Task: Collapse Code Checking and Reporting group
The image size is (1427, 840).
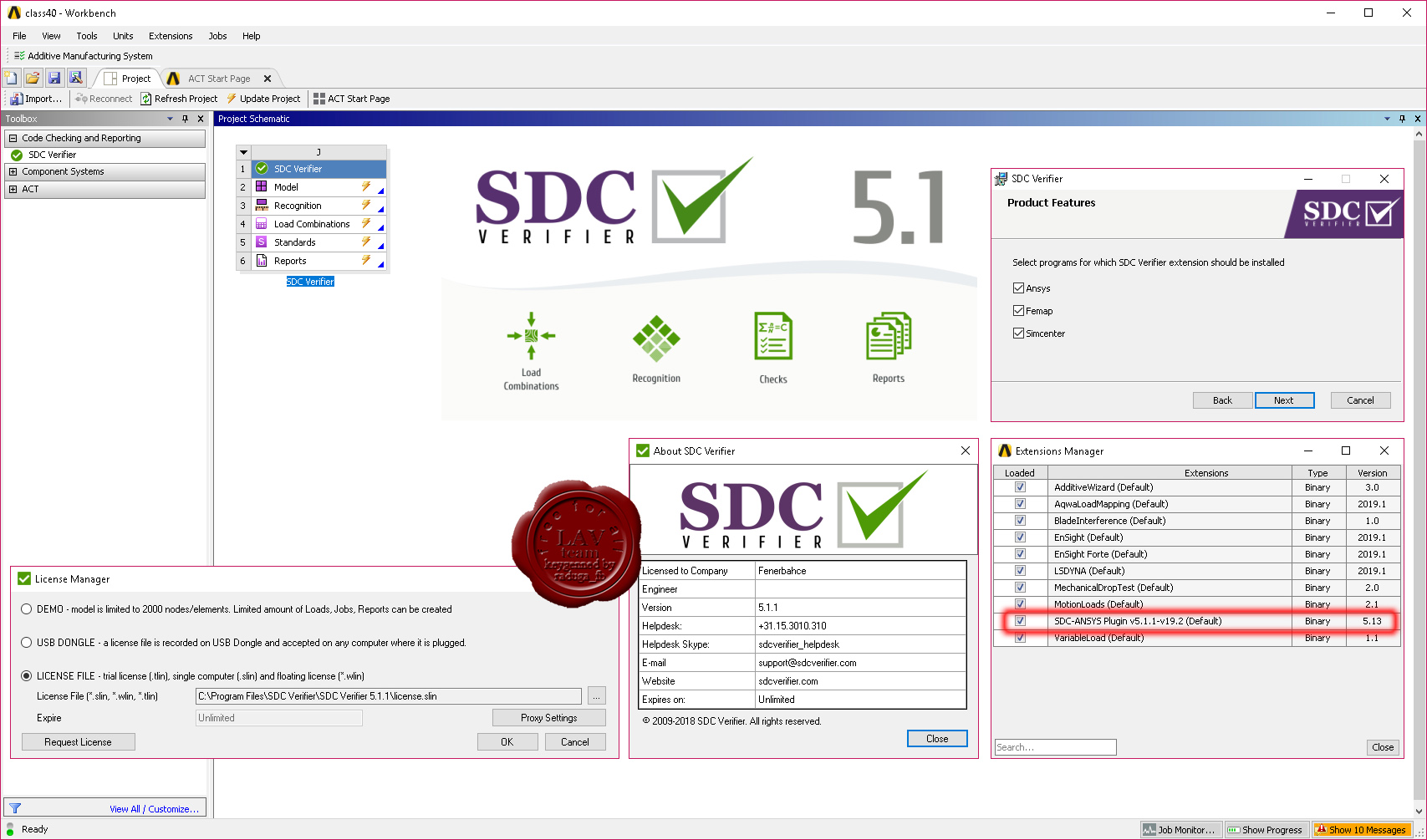Action: pyautogui.click(x=13, y=138)
